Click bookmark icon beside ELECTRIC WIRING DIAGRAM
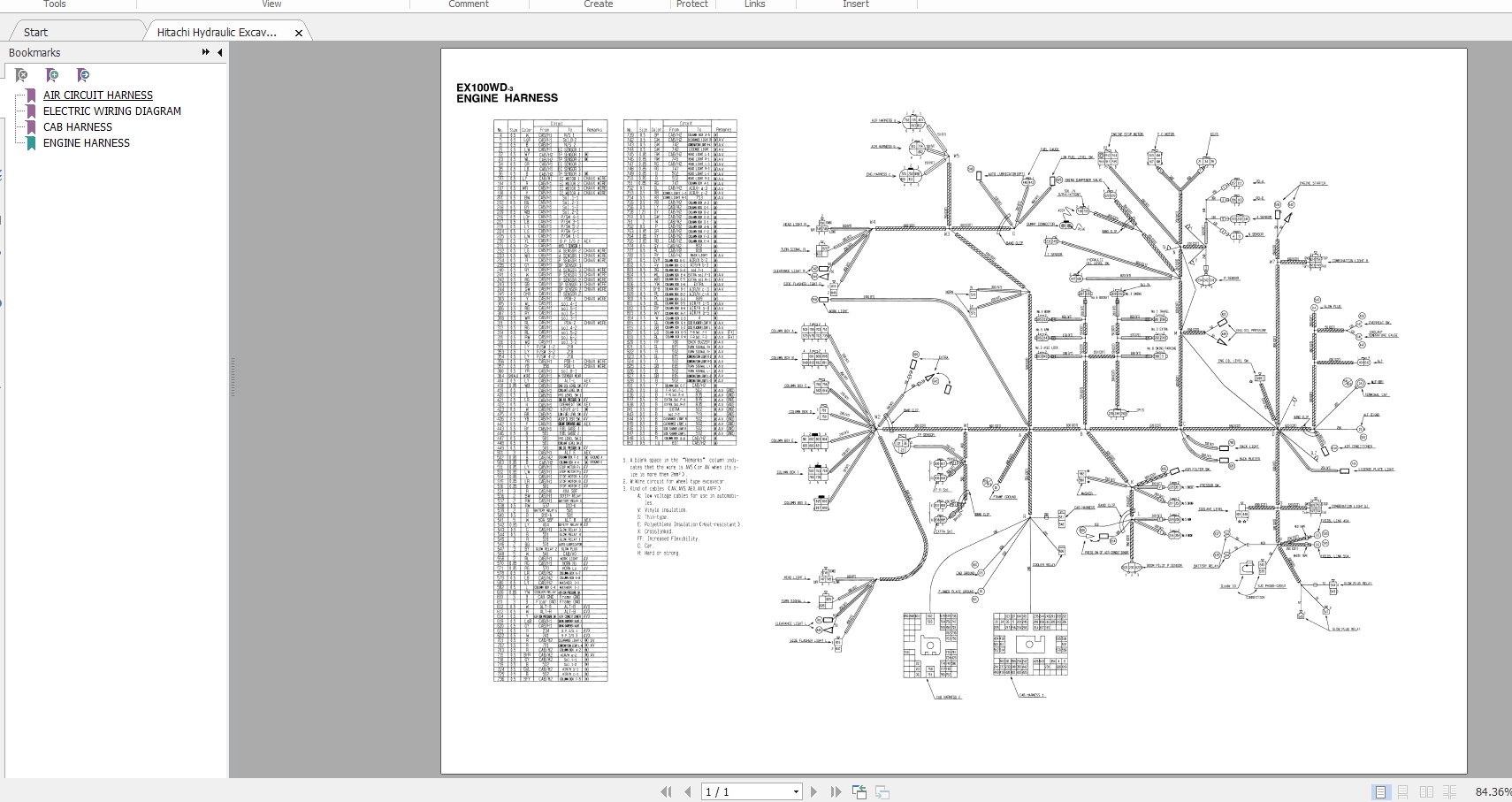The height and width of the screenshot is (802, 1512). [32, 111]
